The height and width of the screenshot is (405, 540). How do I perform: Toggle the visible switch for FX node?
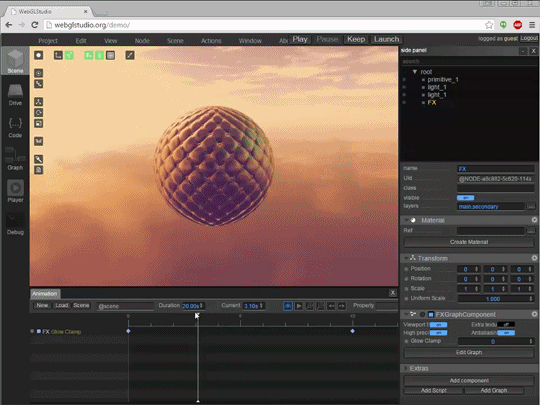point(465,198)
